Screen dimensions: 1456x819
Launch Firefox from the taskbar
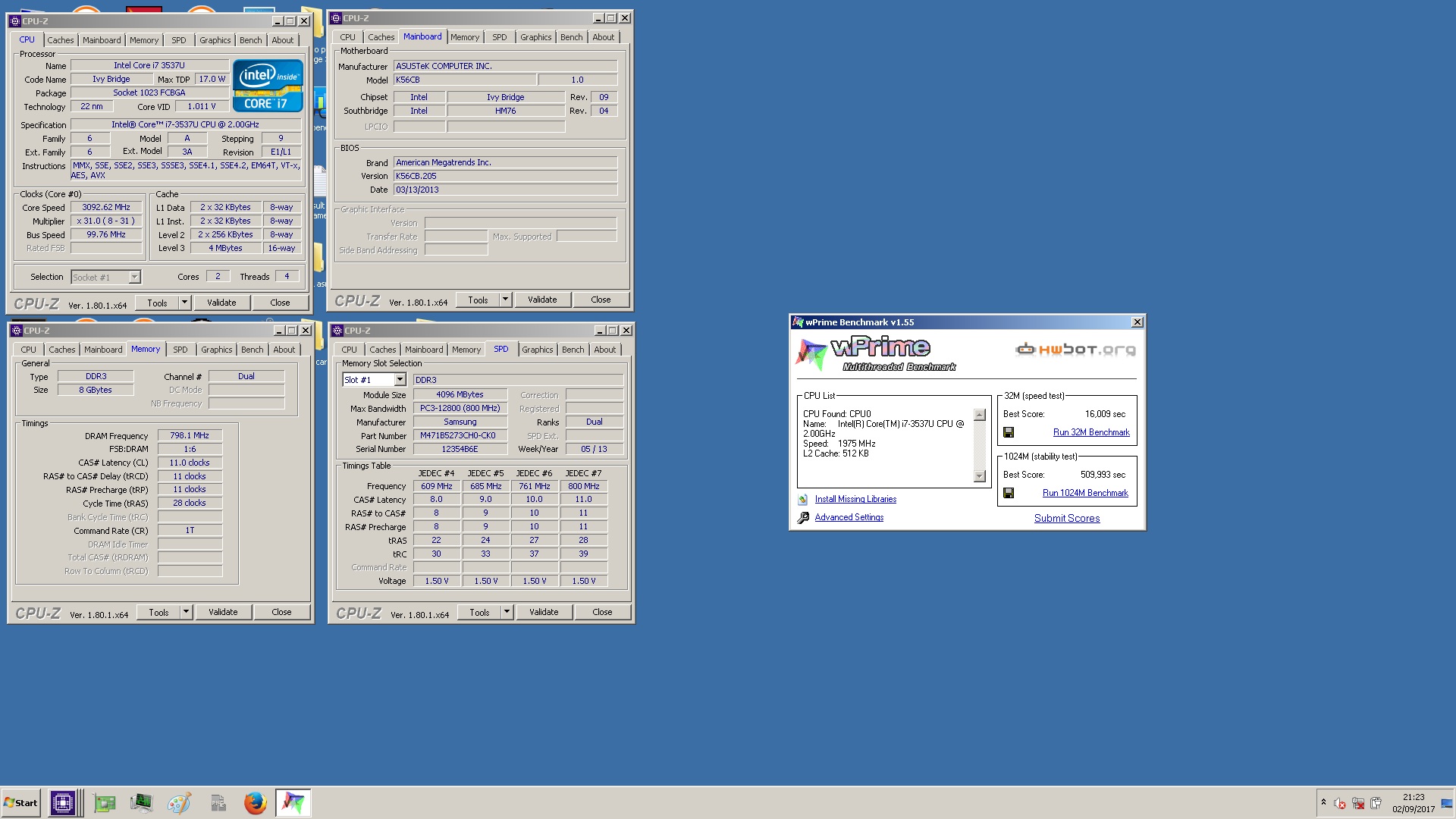256,802
